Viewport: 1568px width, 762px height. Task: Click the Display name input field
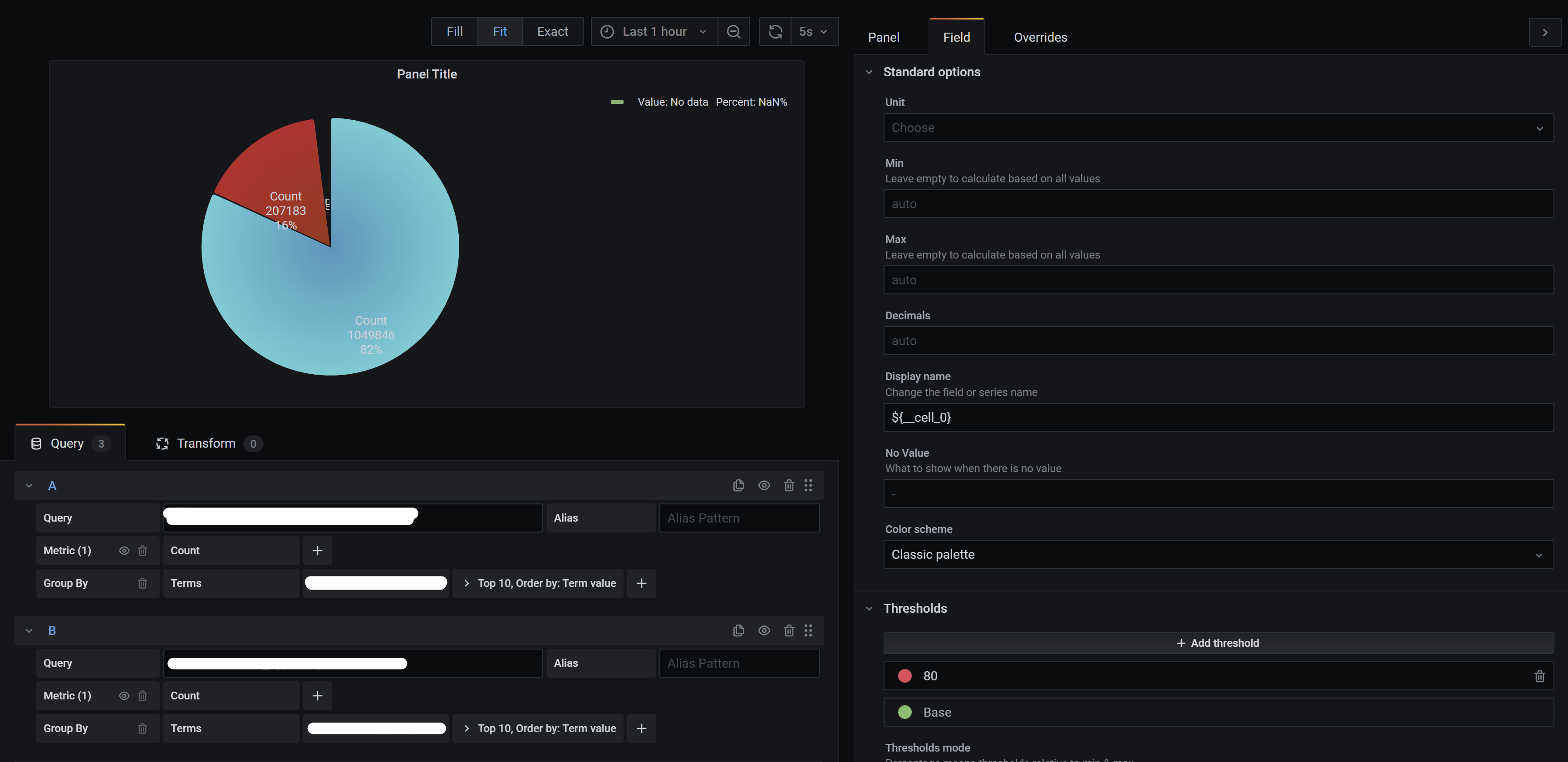tap(1216, 417)
